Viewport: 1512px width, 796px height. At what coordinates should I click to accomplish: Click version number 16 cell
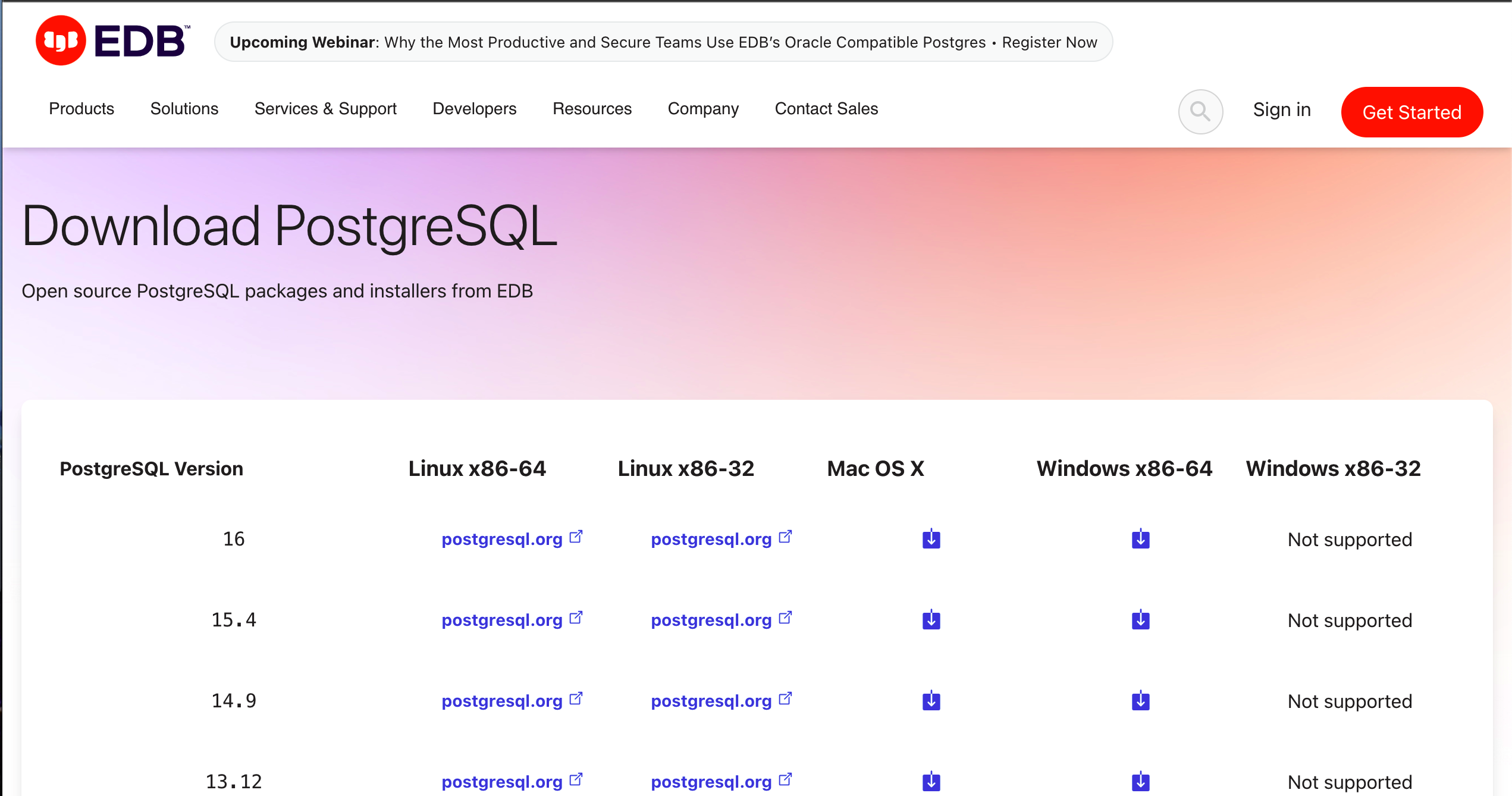point(234,539)
